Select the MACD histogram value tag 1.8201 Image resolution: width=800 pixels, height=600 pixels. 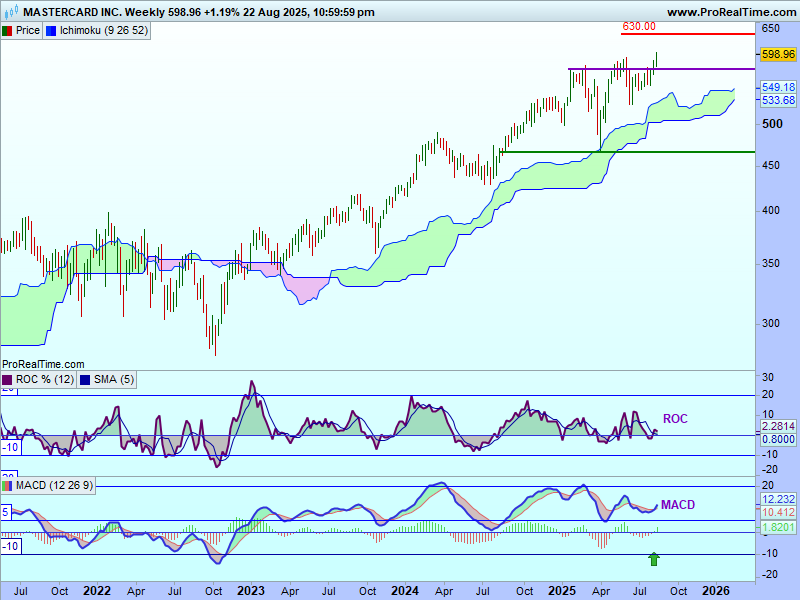point(778,528)
